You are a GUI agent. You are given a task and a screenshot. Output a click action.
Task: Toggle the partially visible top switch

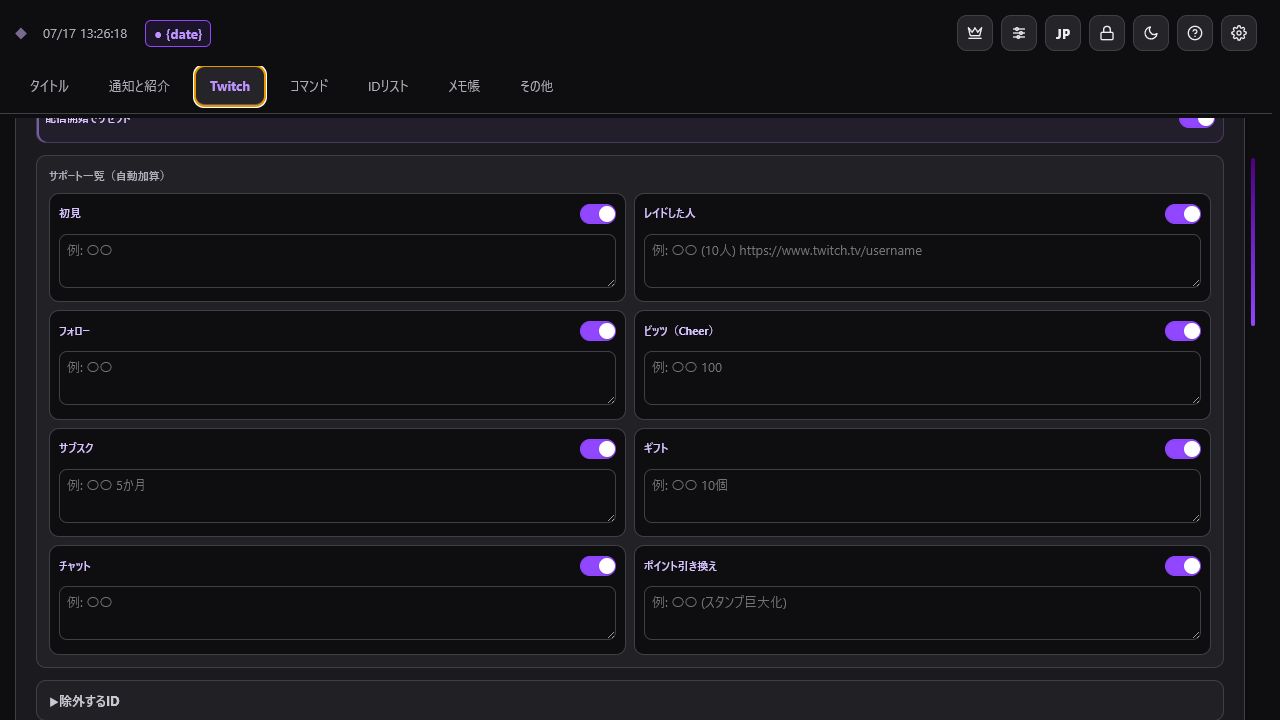(1197, 121)
